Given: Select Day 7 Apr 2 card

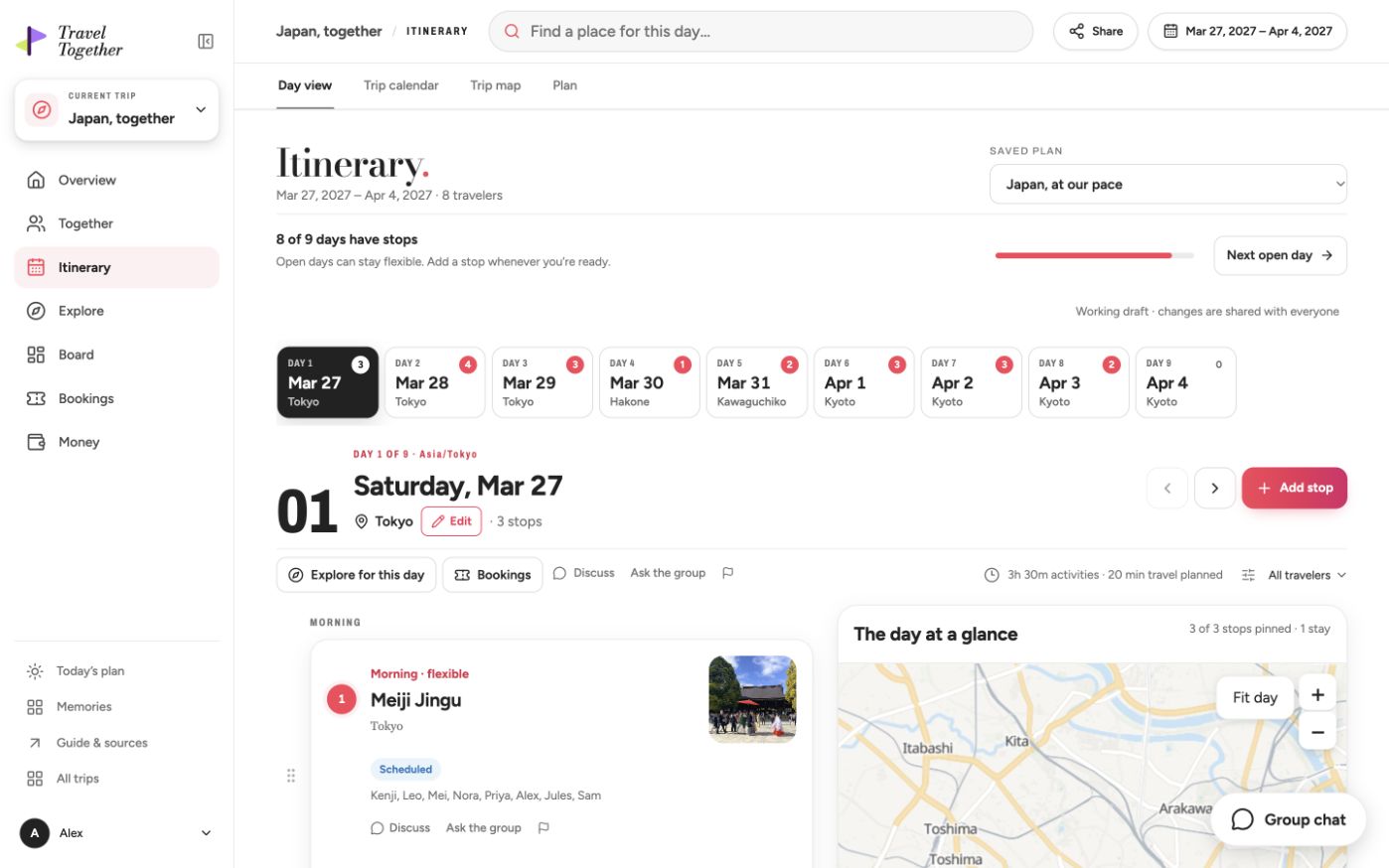Looking at the screenshot, I should tap(972, 382).
